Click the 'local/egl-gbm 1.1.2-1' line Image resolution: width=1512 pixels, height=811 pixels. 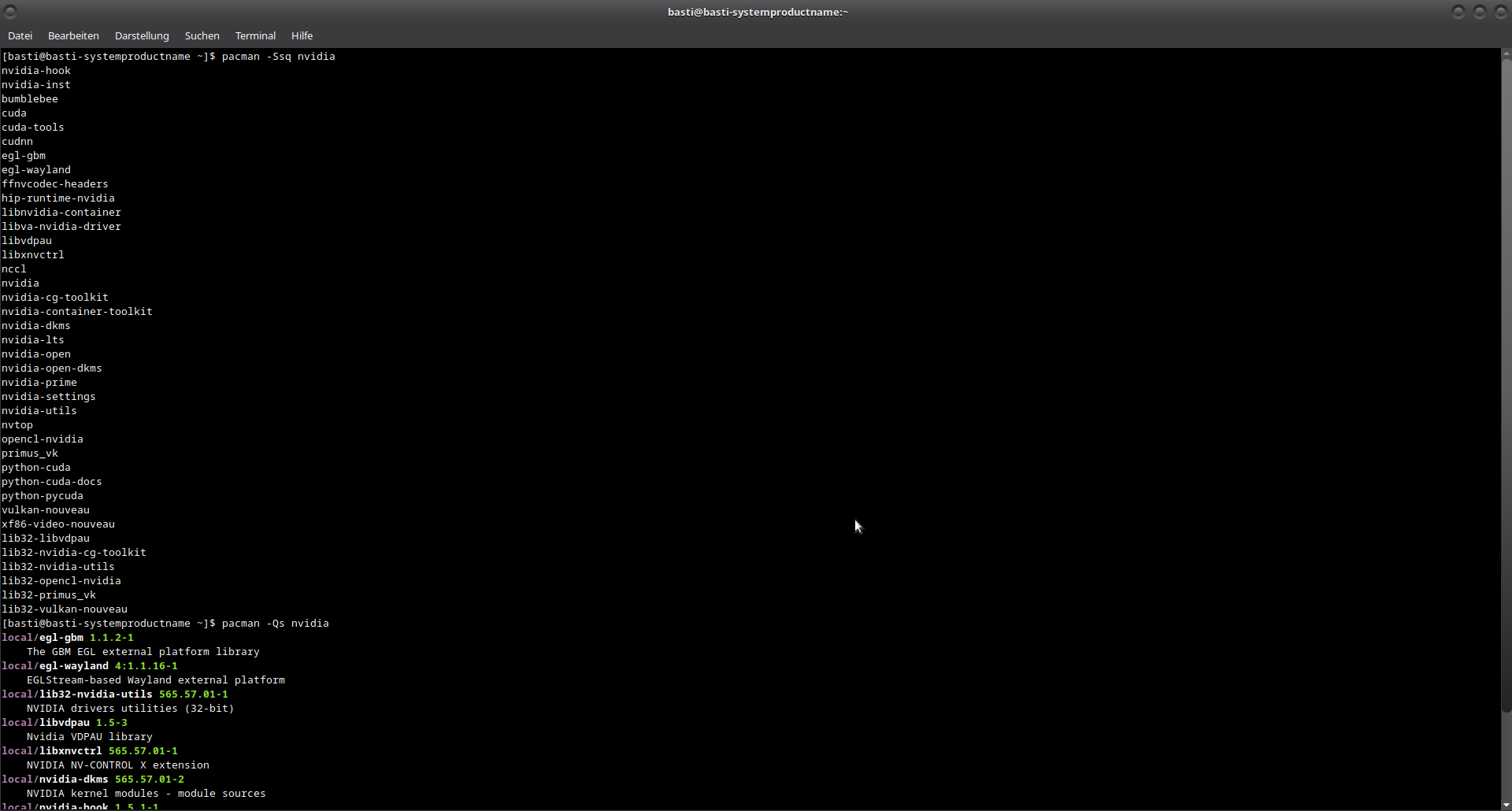click(68, 638)
